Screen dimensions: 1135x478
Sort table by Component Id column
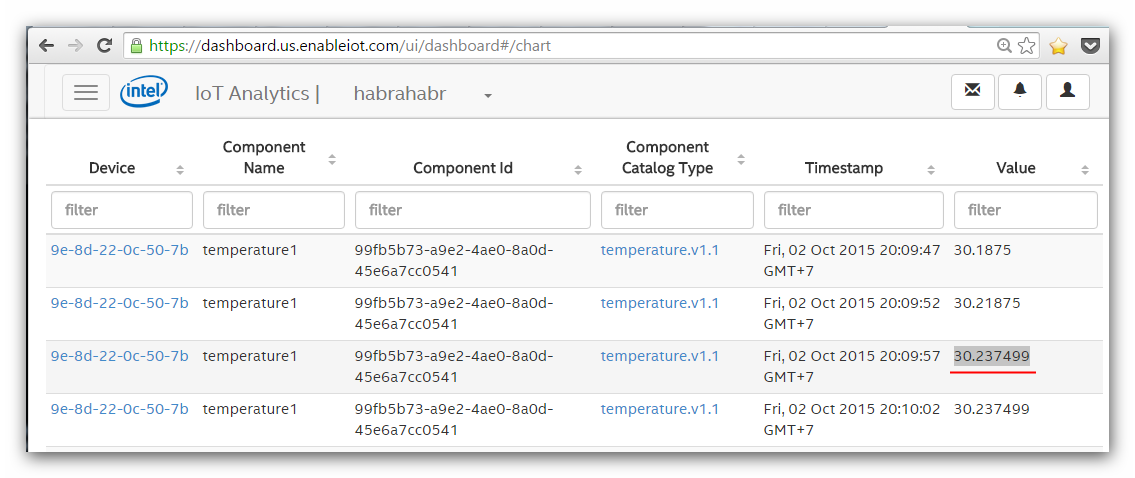[578, 169]
